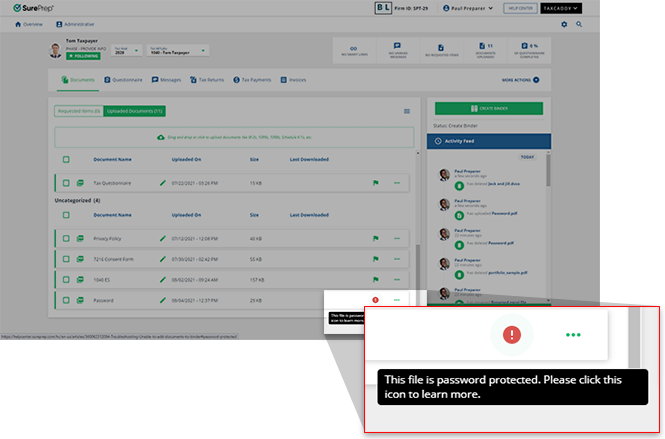The height and width of the screenshot is (439, 665).
Task: Open the TaxCaddy product dropdown
Action: [x=561, y=8]
